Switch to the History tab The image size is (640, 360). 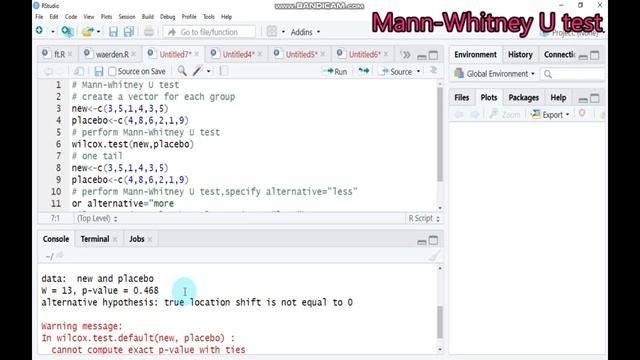click(520, 54)
